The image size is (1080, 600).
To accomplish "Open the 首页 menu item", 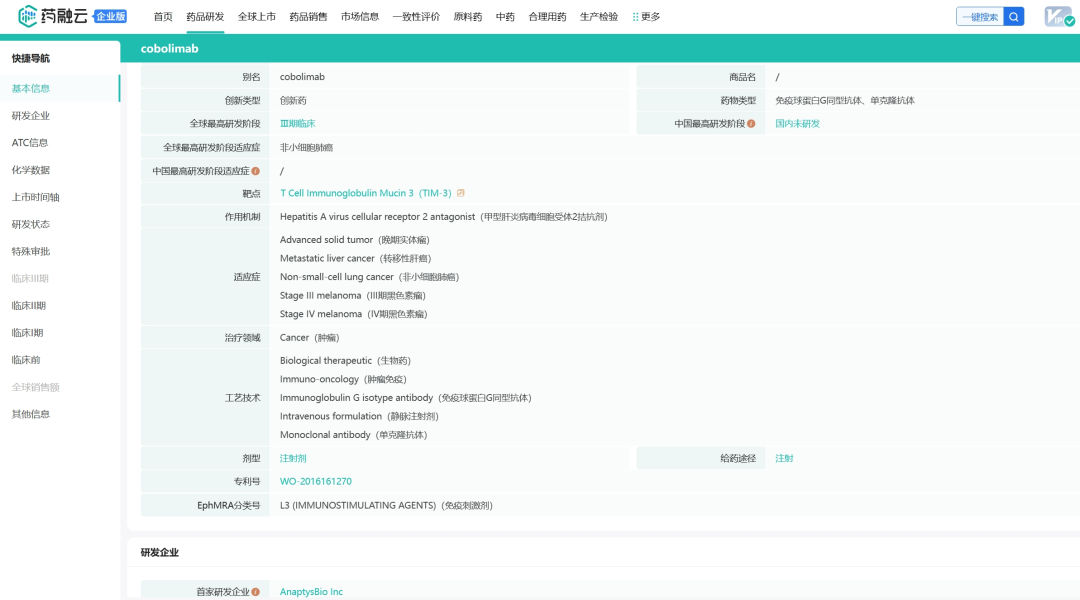I will (x=163, y=17).
